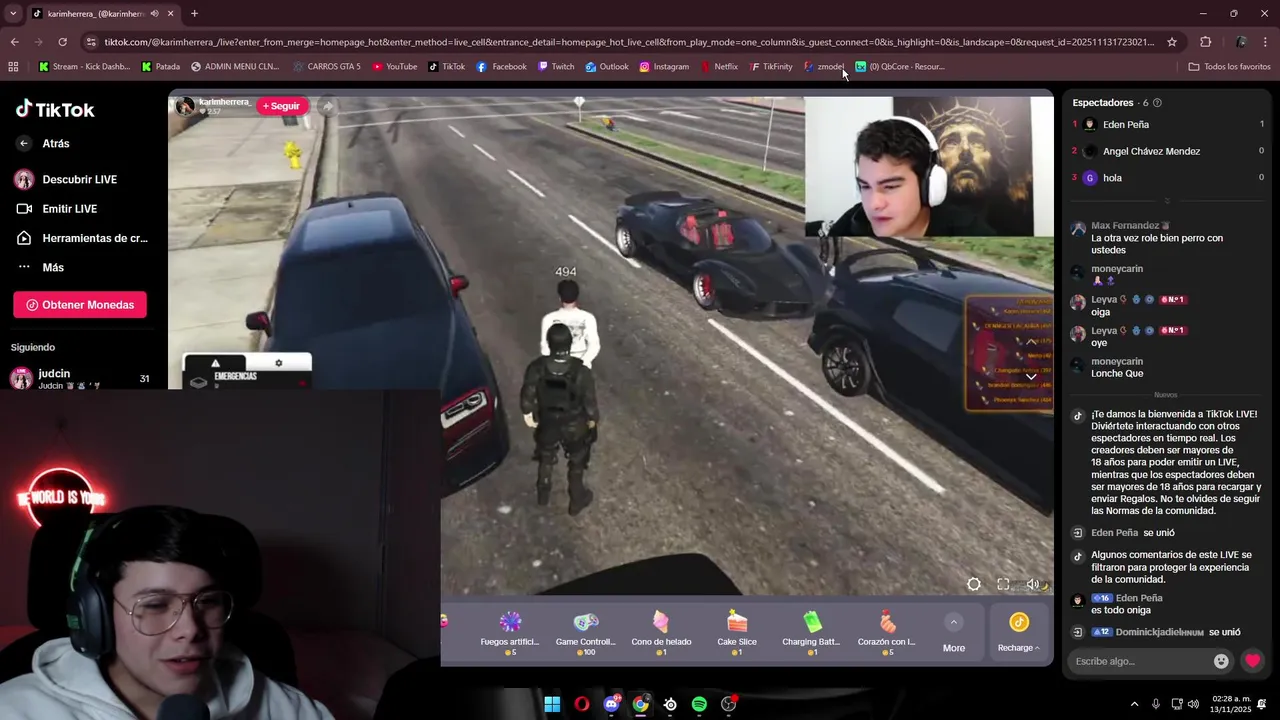Open Opera from the taskbar
The image size is (1280, 720).
[581, 704]
